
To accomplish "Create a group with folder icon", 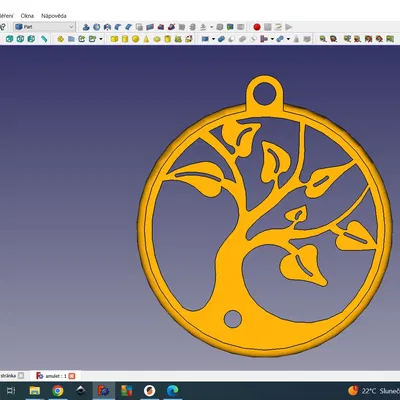I will pos(71,39).
